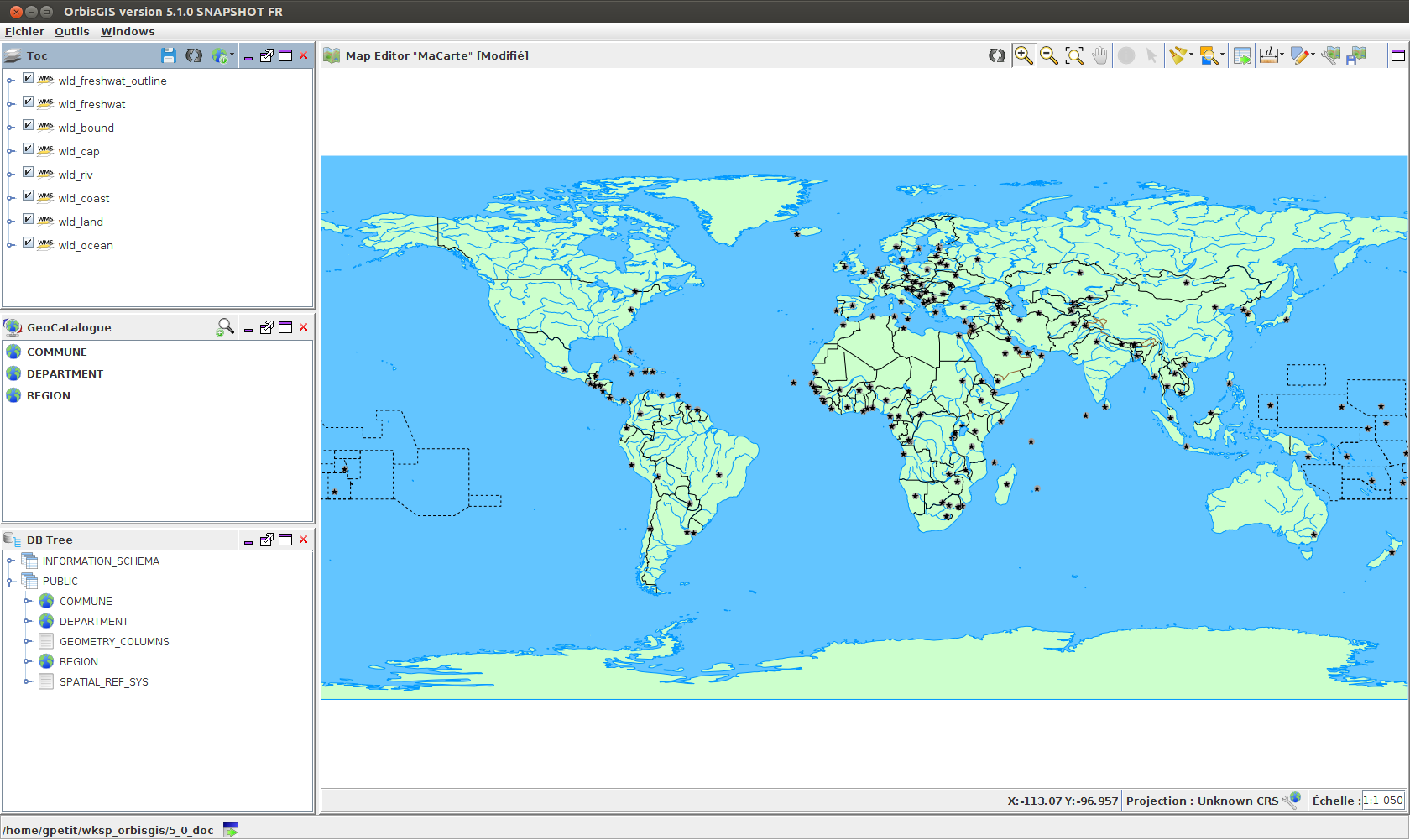Open the Outils menu
This screenshot has width=1410, height=840.
point(72,31)
